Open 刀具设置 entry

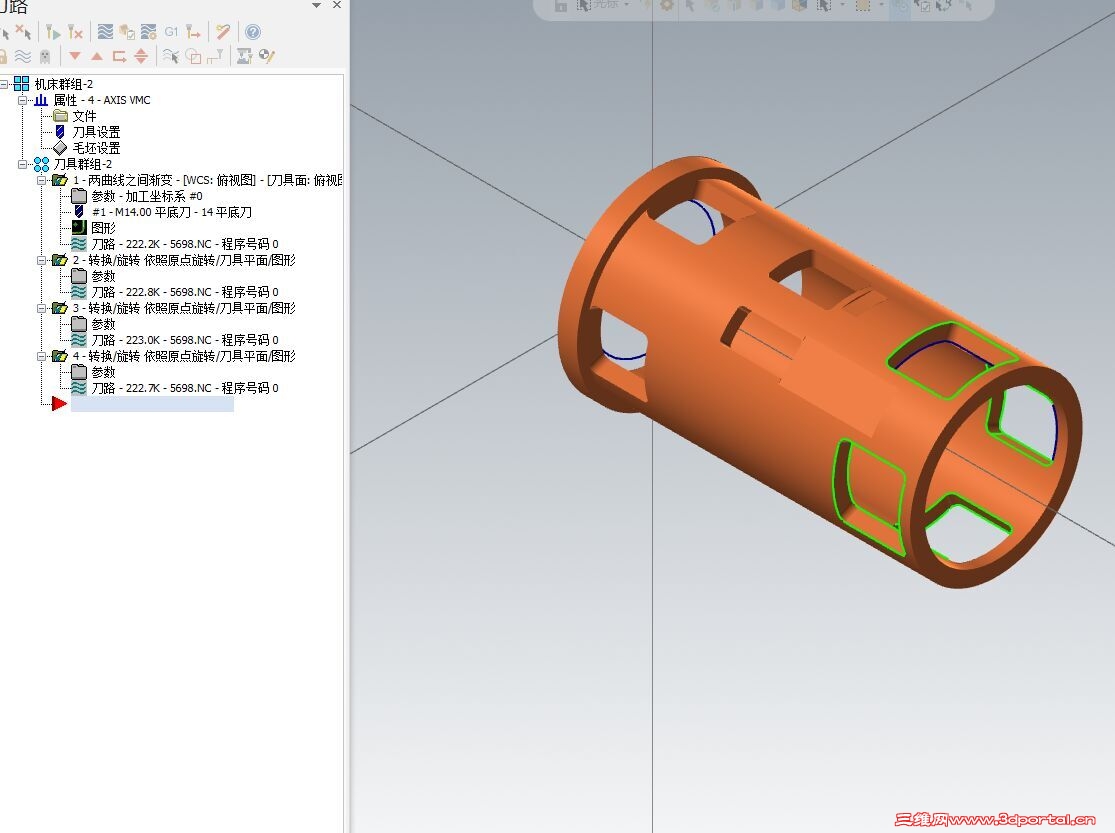[x=97, y=132]
